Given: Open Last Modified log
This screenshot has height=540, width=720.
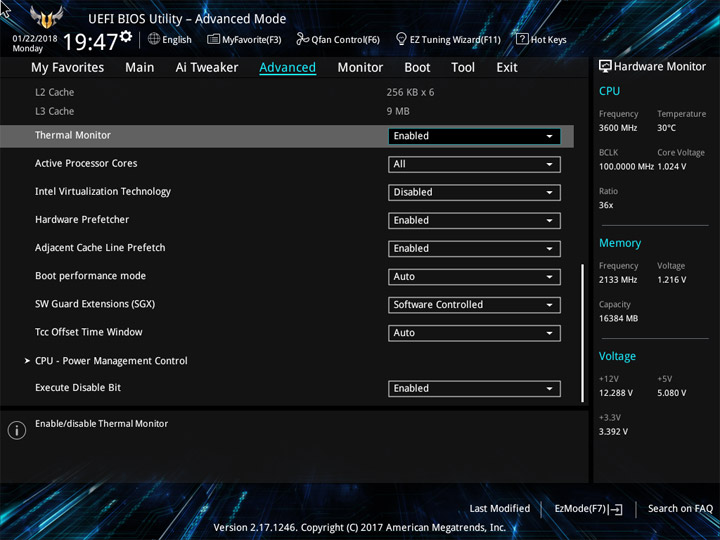Looking at the screenshot, I should coord(500,508).
